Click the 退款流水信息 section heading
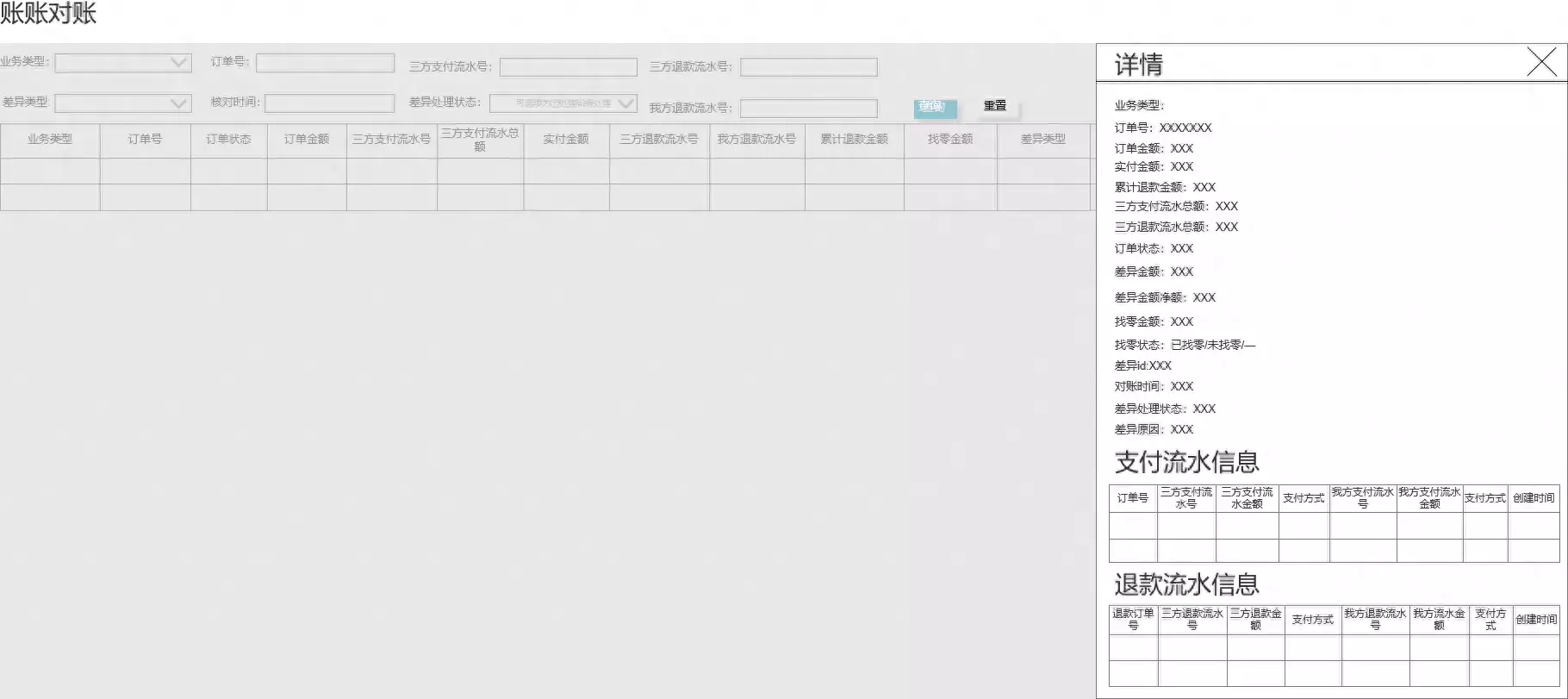The height and width of the screenshot is (699, 1568). [1186, 585]
